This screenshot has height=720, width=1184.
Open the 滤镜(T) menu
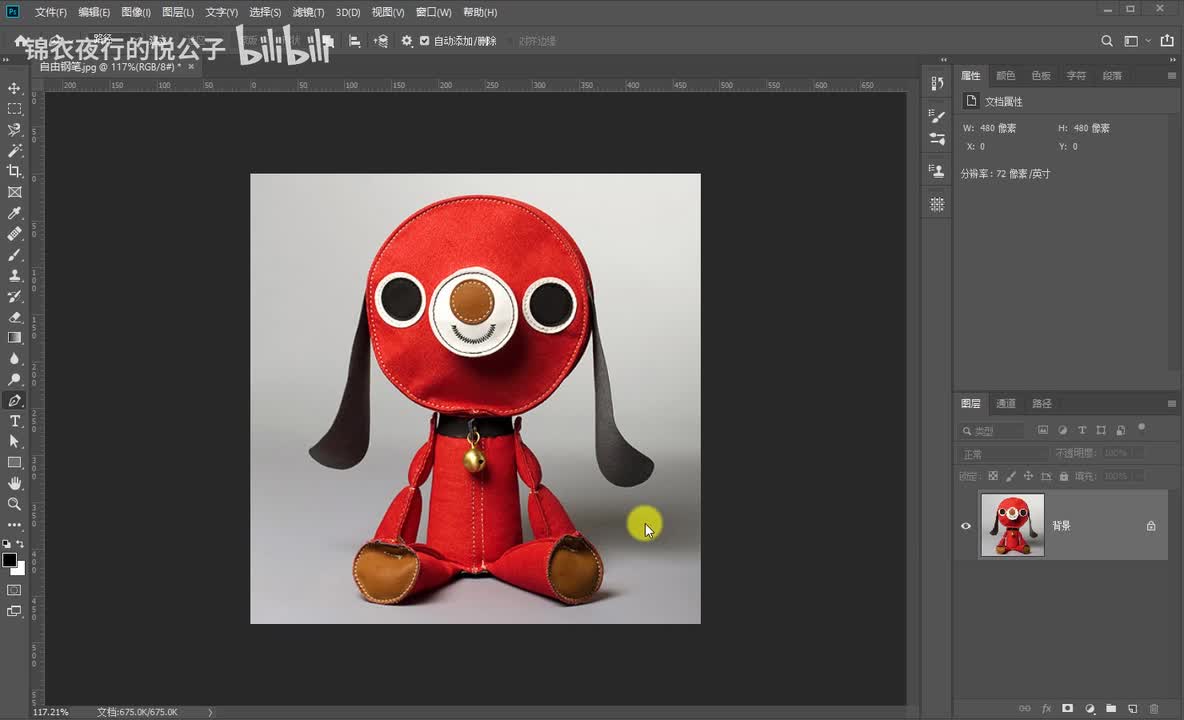click(x=308, y=12)
